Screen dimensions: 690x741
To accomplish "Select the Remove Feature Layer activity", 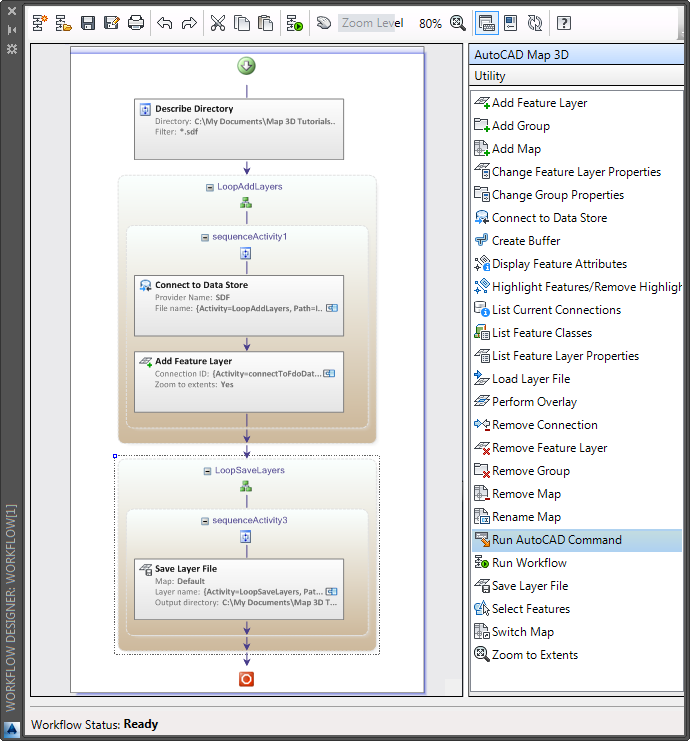I will pyautogui.click(x=577, y=448).
